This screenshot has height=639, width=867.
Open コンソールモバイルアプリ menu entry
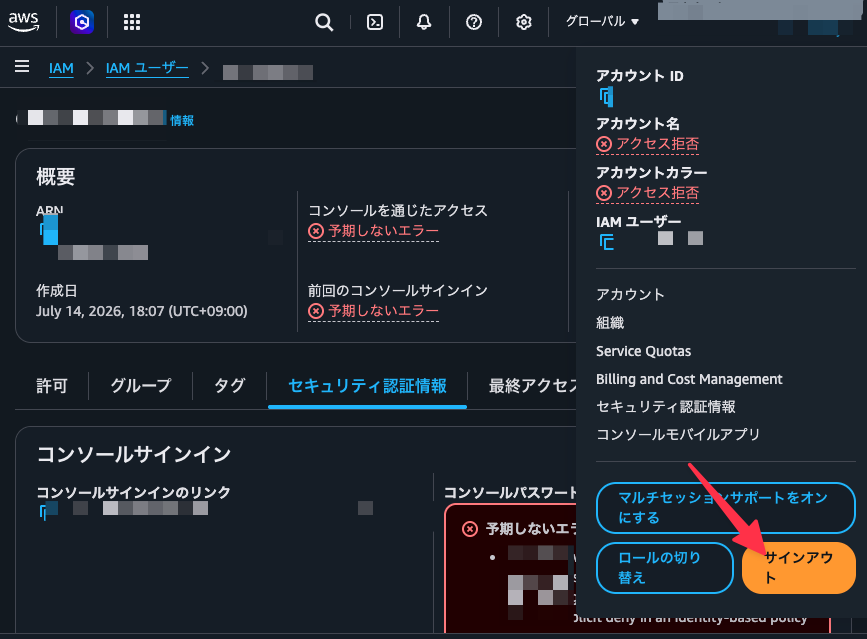point(678,434)
